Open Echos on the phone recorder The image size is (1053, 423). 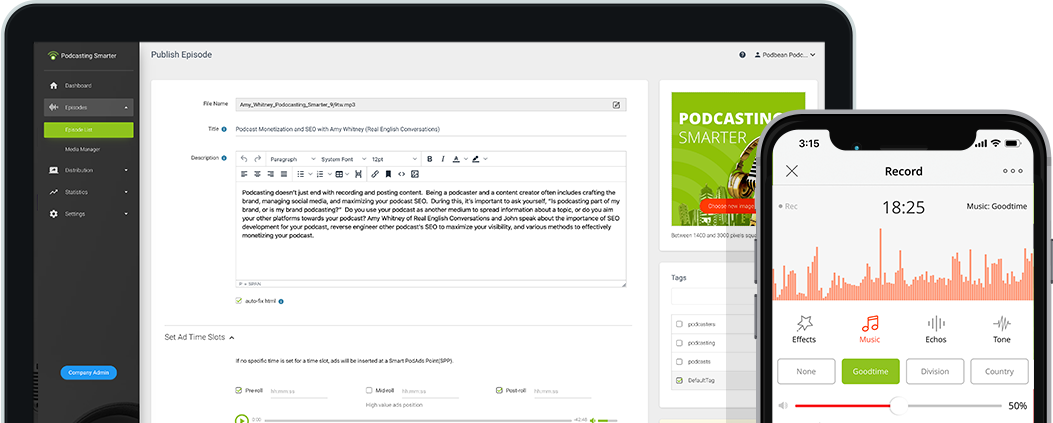pos(935,330)
